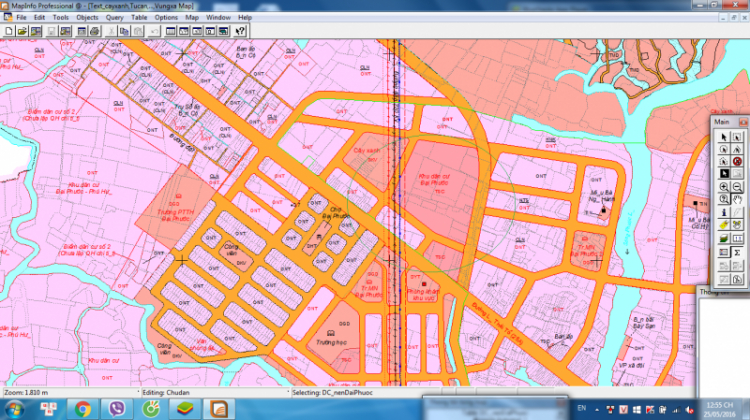The image size is (750, 420).
Task: Show hidden tray icons arrow
Action: (597, 409)
